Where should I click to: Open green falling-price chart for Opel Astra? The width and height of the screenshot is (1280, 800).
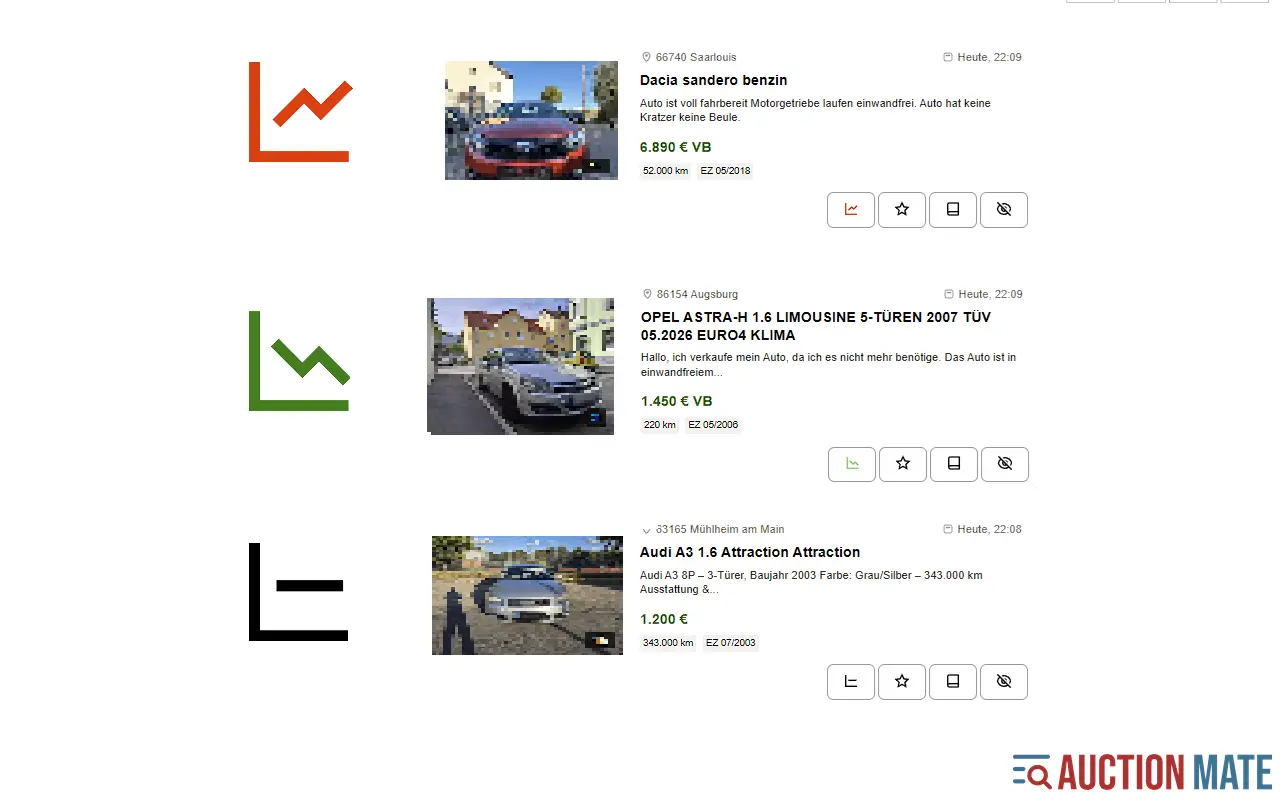click(x=852, y=464)
